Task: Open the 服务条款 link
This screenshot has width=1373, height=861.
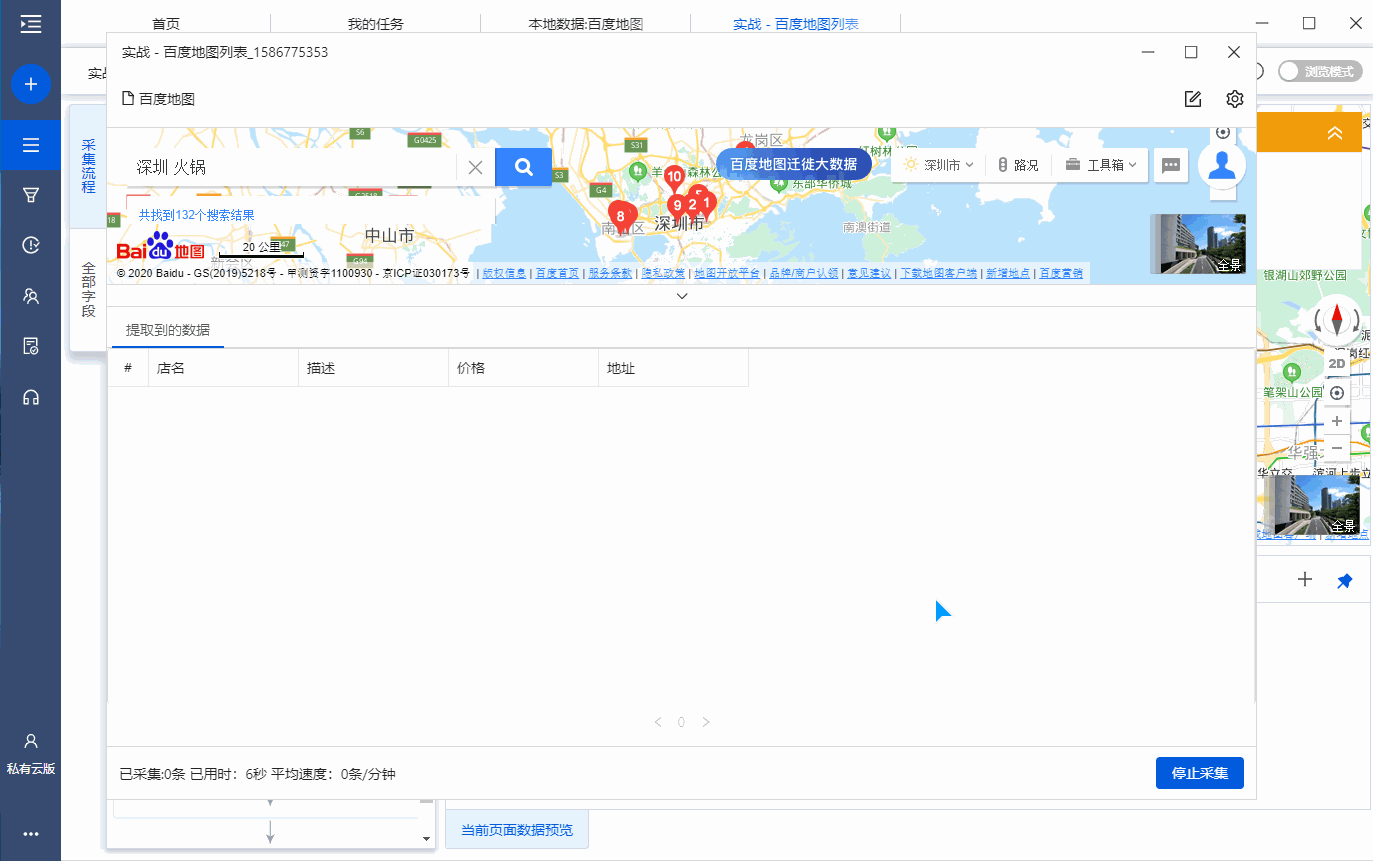Action: pos(609,273)
